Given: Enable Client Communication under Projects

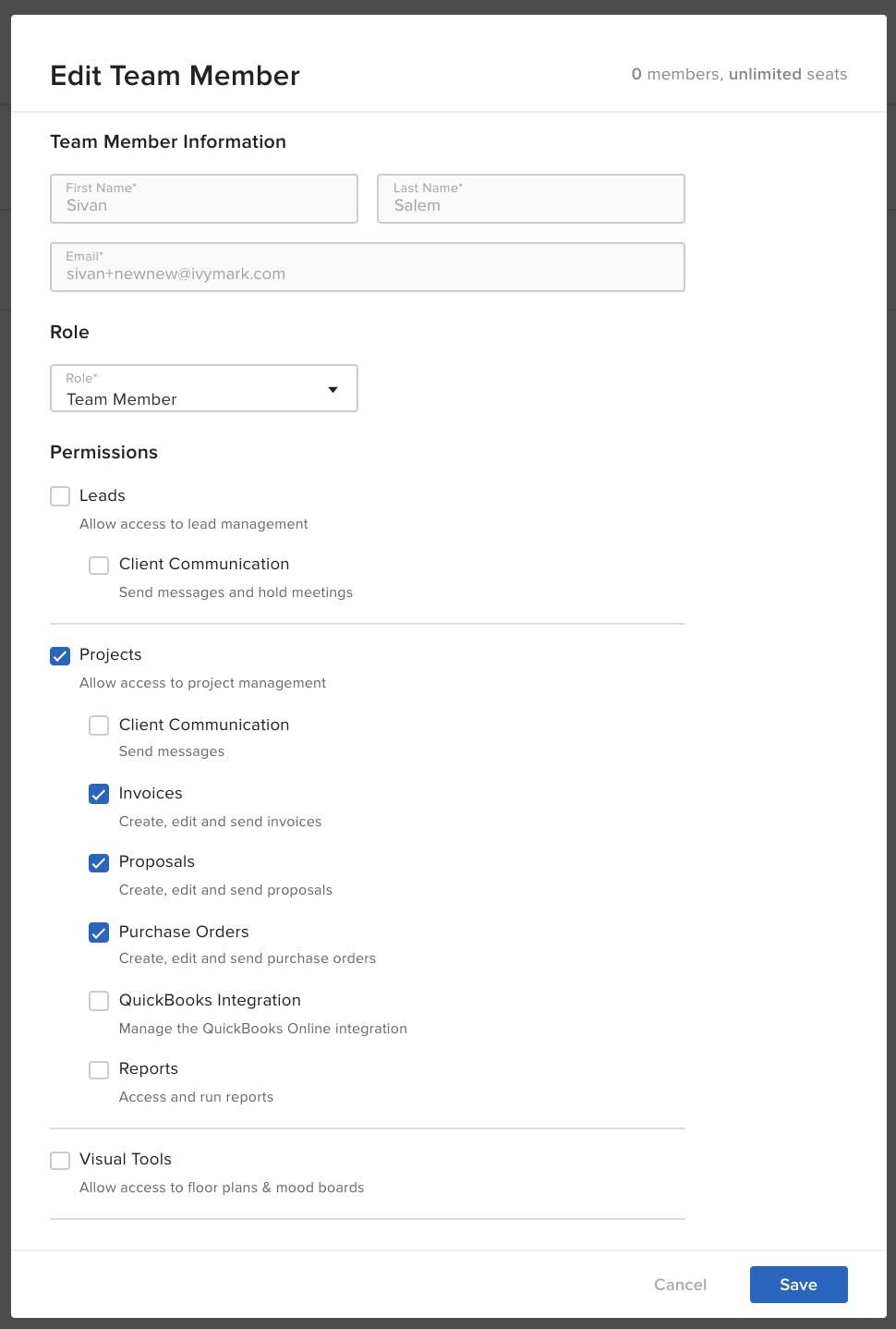Looking at the screenshot, I should [99, 725].
